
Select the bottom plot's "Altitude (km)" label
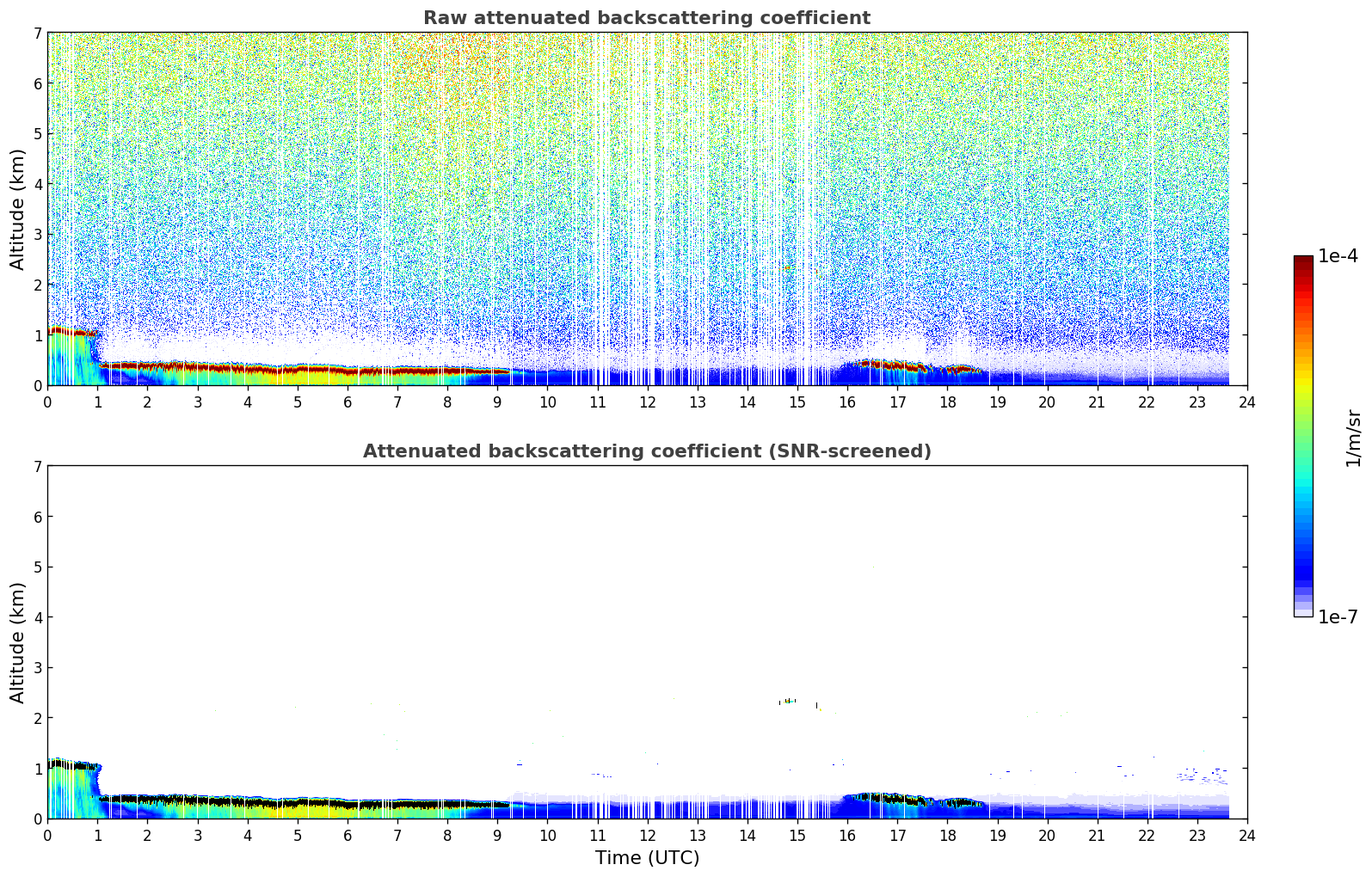coord(18,642)
